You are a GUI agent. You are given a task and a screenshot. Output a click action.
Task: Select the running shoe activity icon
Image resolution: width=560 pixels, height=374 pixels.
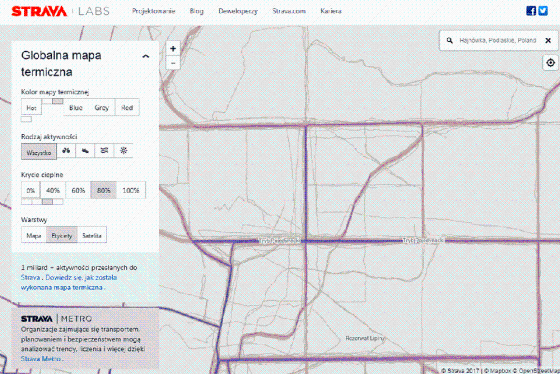(x=85, y=151)
